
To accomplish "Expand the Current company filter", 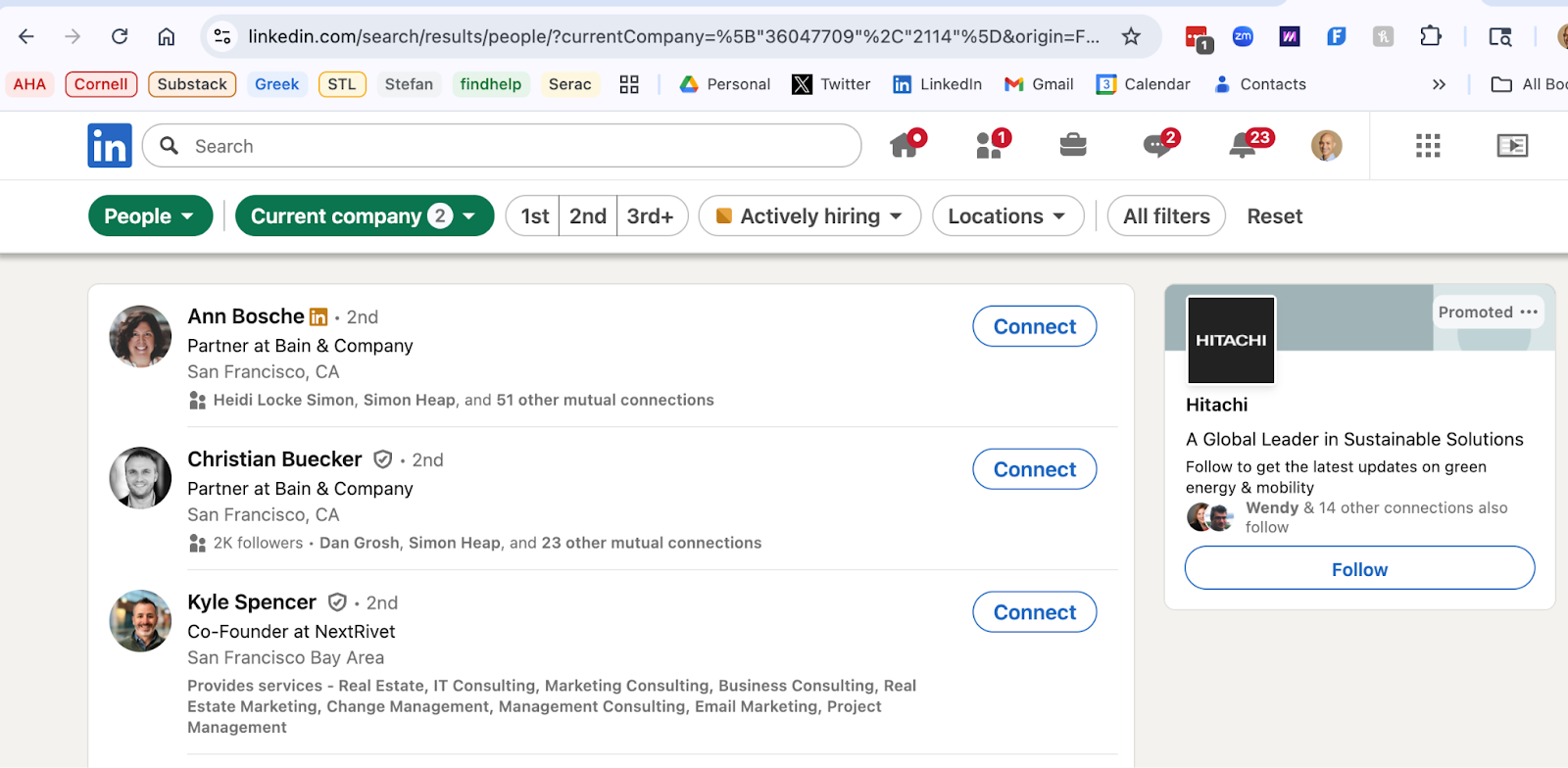I will click(x=364, y=216).
